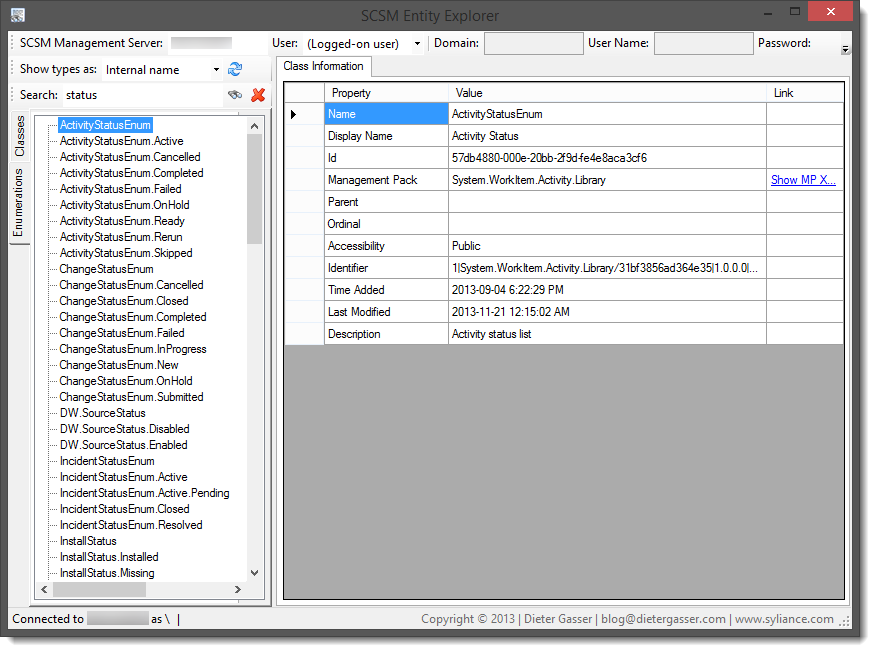875x652 pixels.
Task: Select IncidentStatusEnum.Resolved in tree
Action: pos(131,525)
